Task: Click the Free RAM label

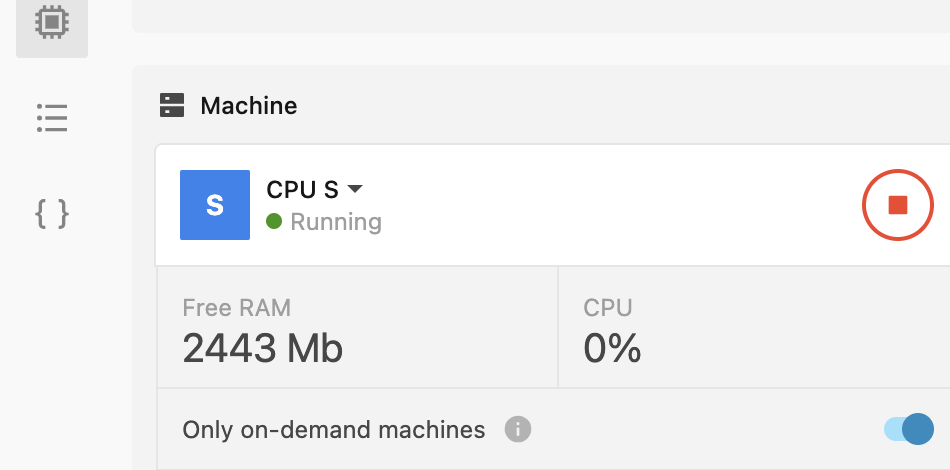Action: (237, 308)
